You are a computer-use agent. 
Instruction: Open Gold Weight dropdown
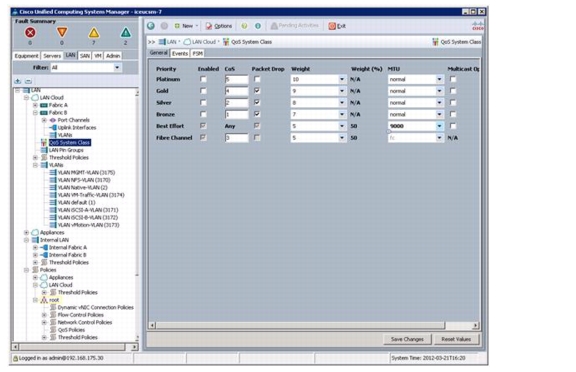[342, 91]
